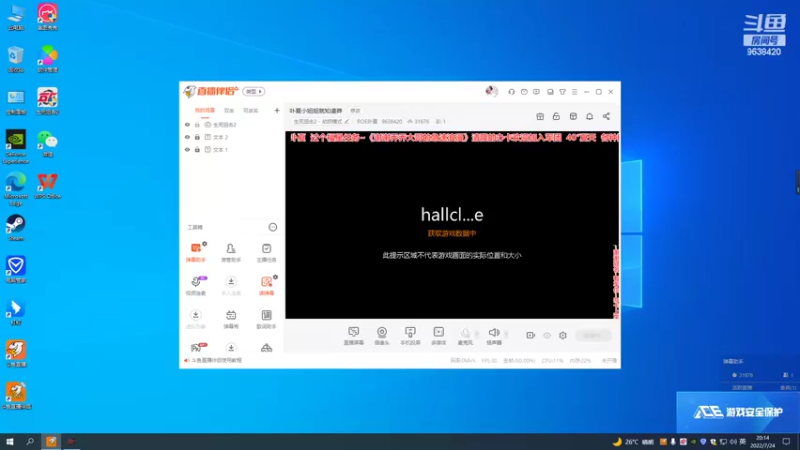
Task: Toggle visibility of 文本 2 source
Action: (187, 137)
